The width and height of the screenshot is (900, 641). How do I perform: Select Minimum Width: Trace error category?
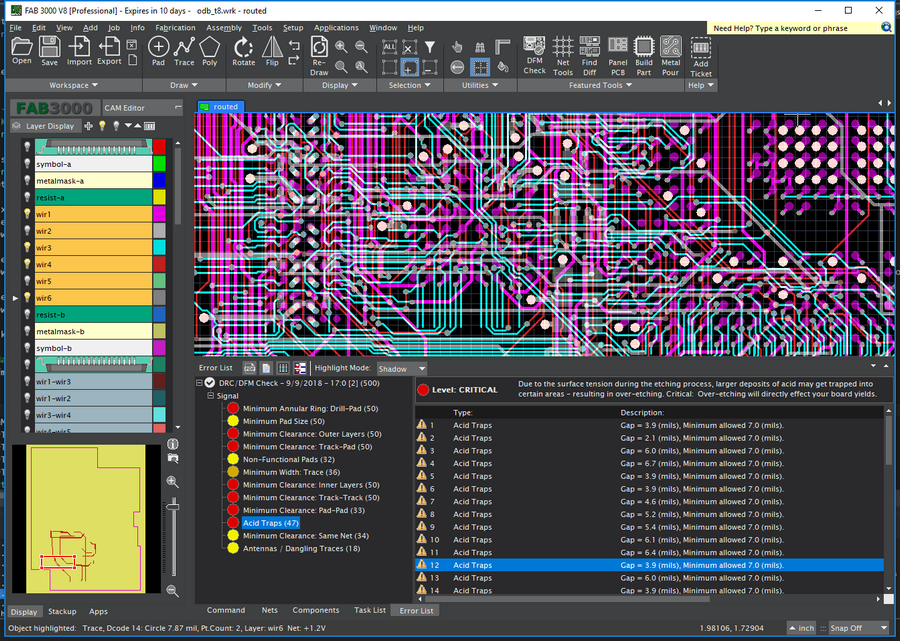tap(290, 472)
